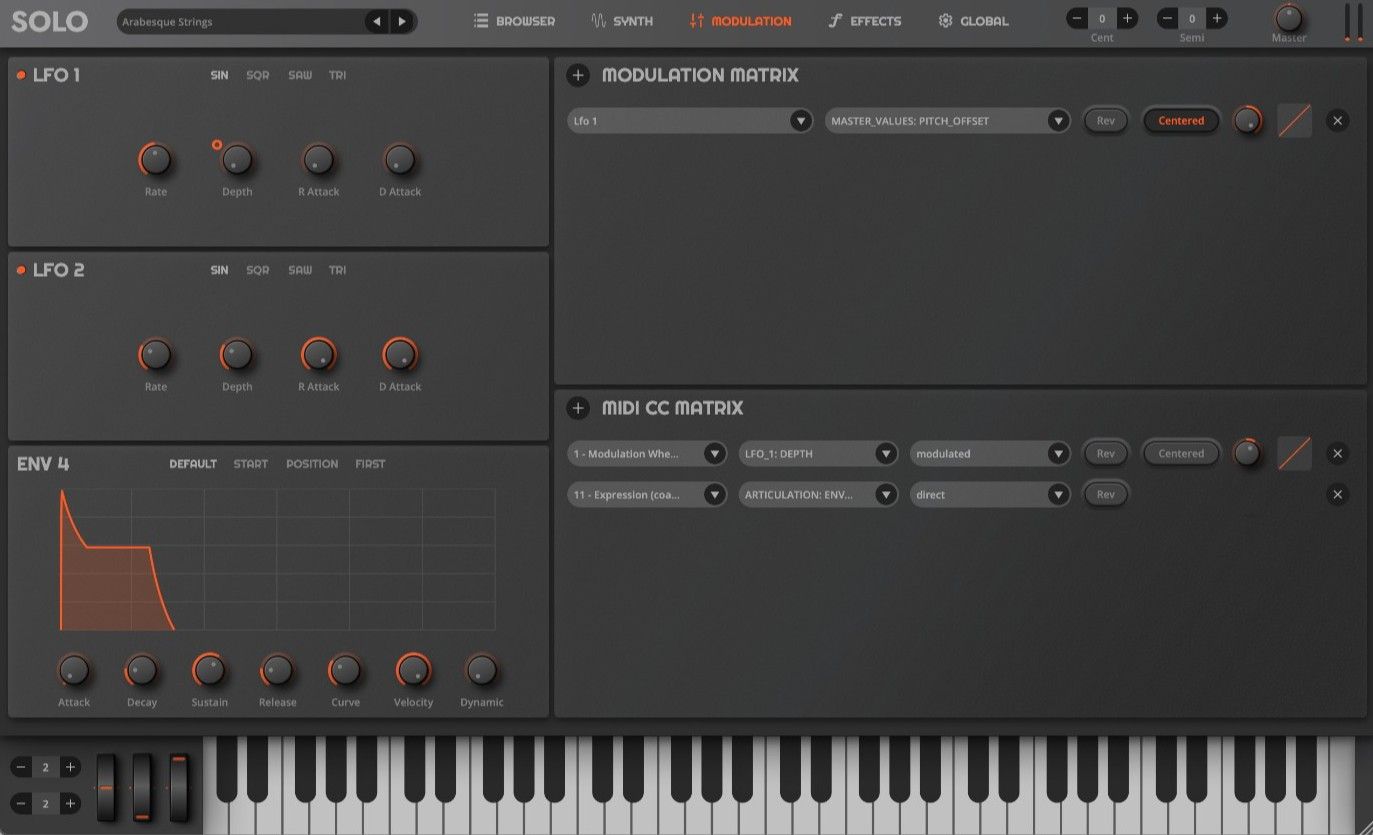Open the Effects section

click(x=863, y=20)
